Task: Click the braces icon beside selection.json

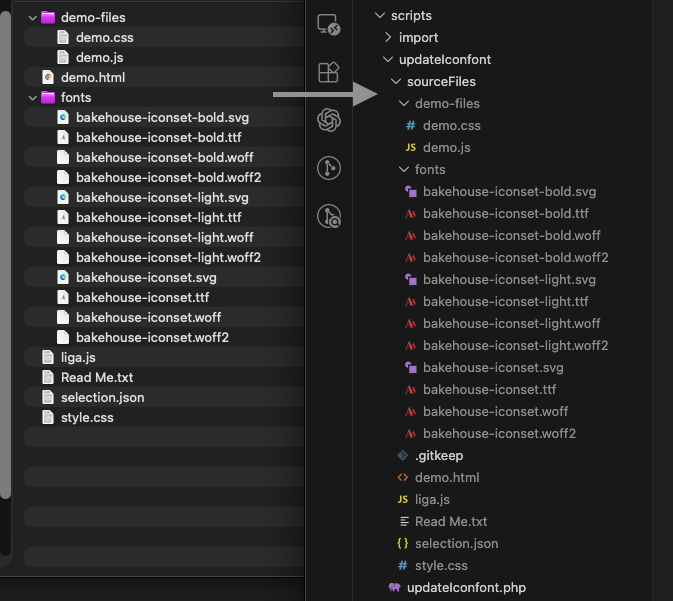Action: point(402,544)
